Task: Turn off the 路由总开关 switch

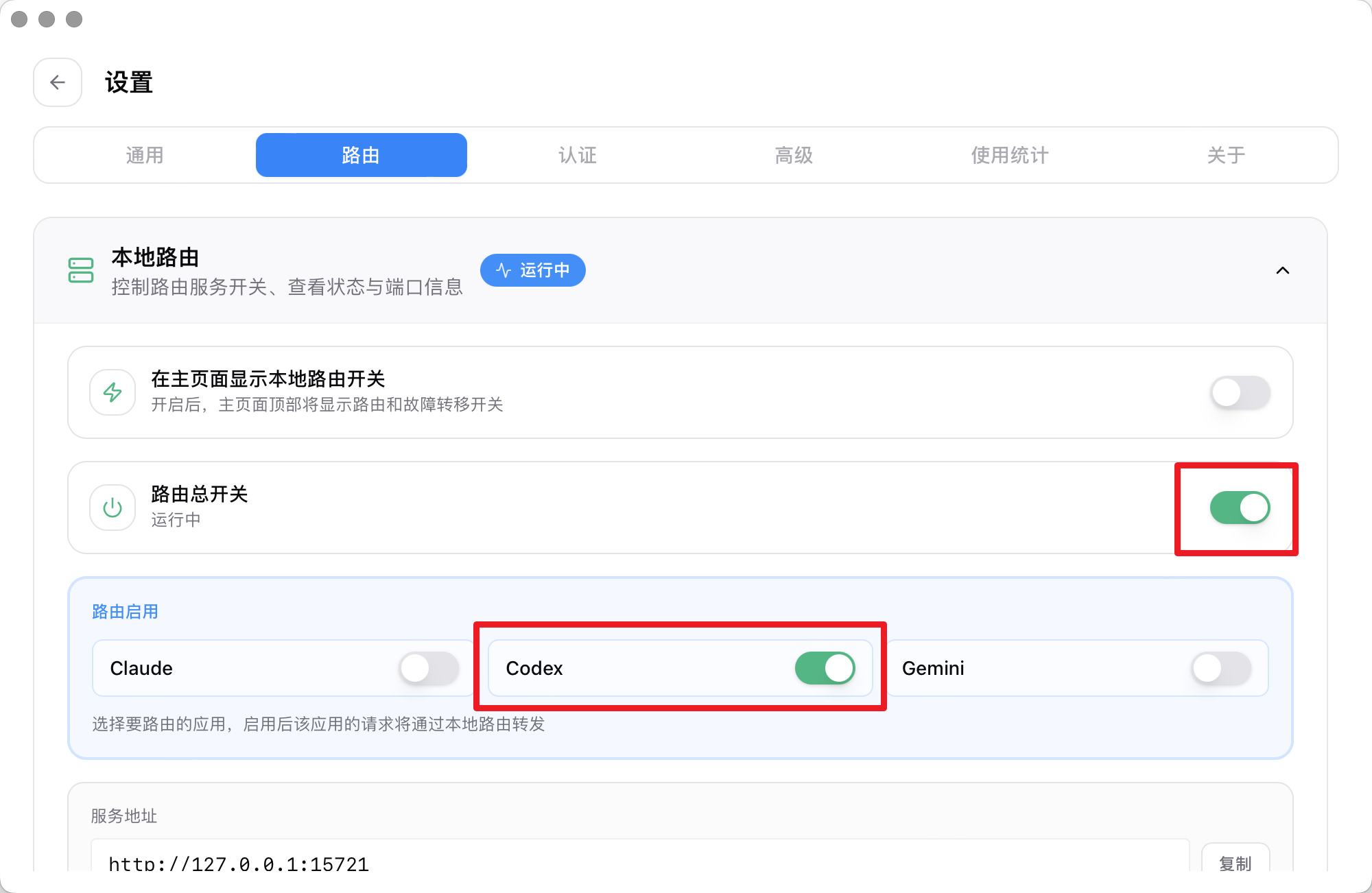Action: click(1240, 508)
